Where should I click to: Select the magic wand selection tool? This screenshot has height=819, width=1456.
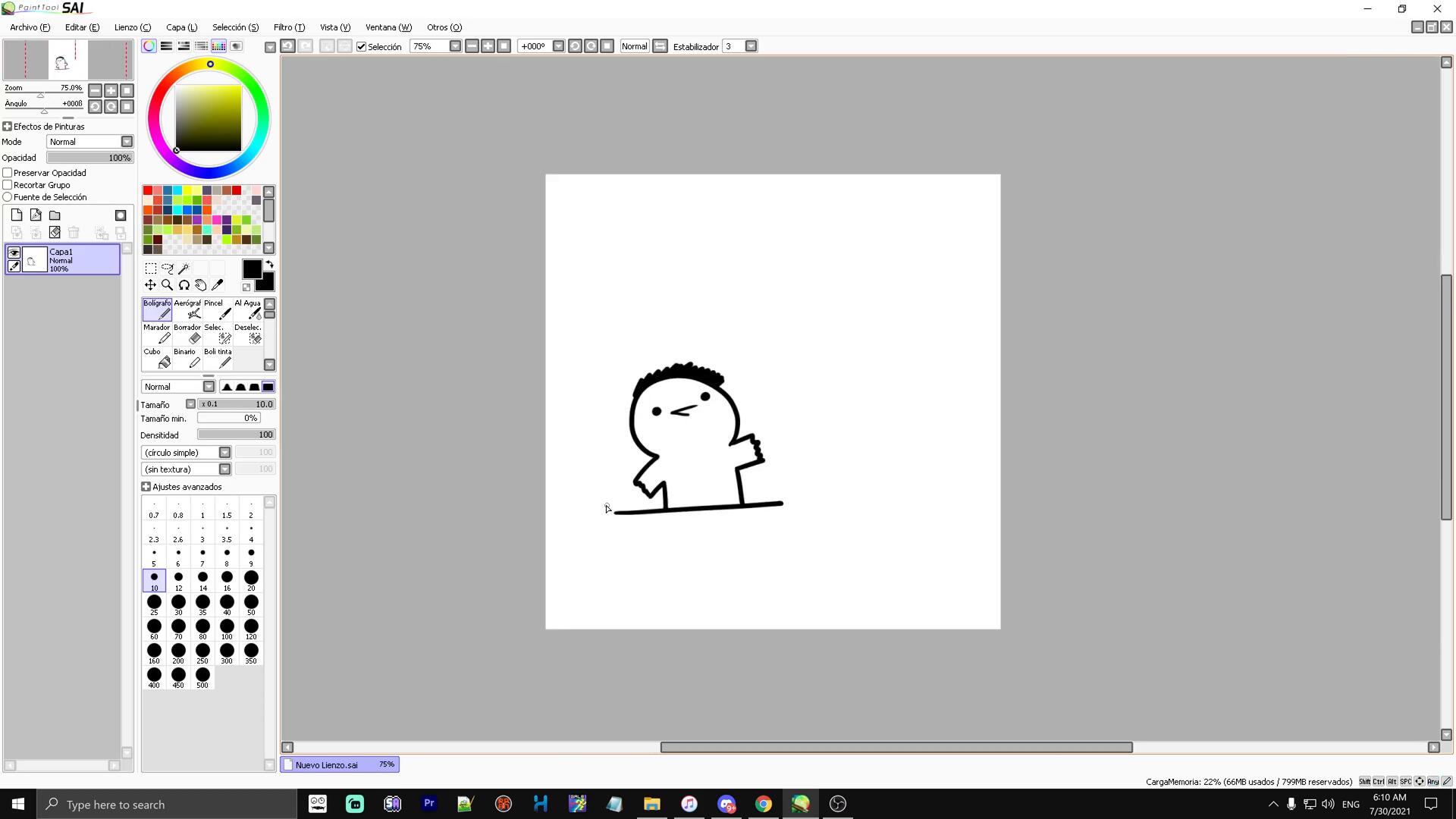point(184,268)
